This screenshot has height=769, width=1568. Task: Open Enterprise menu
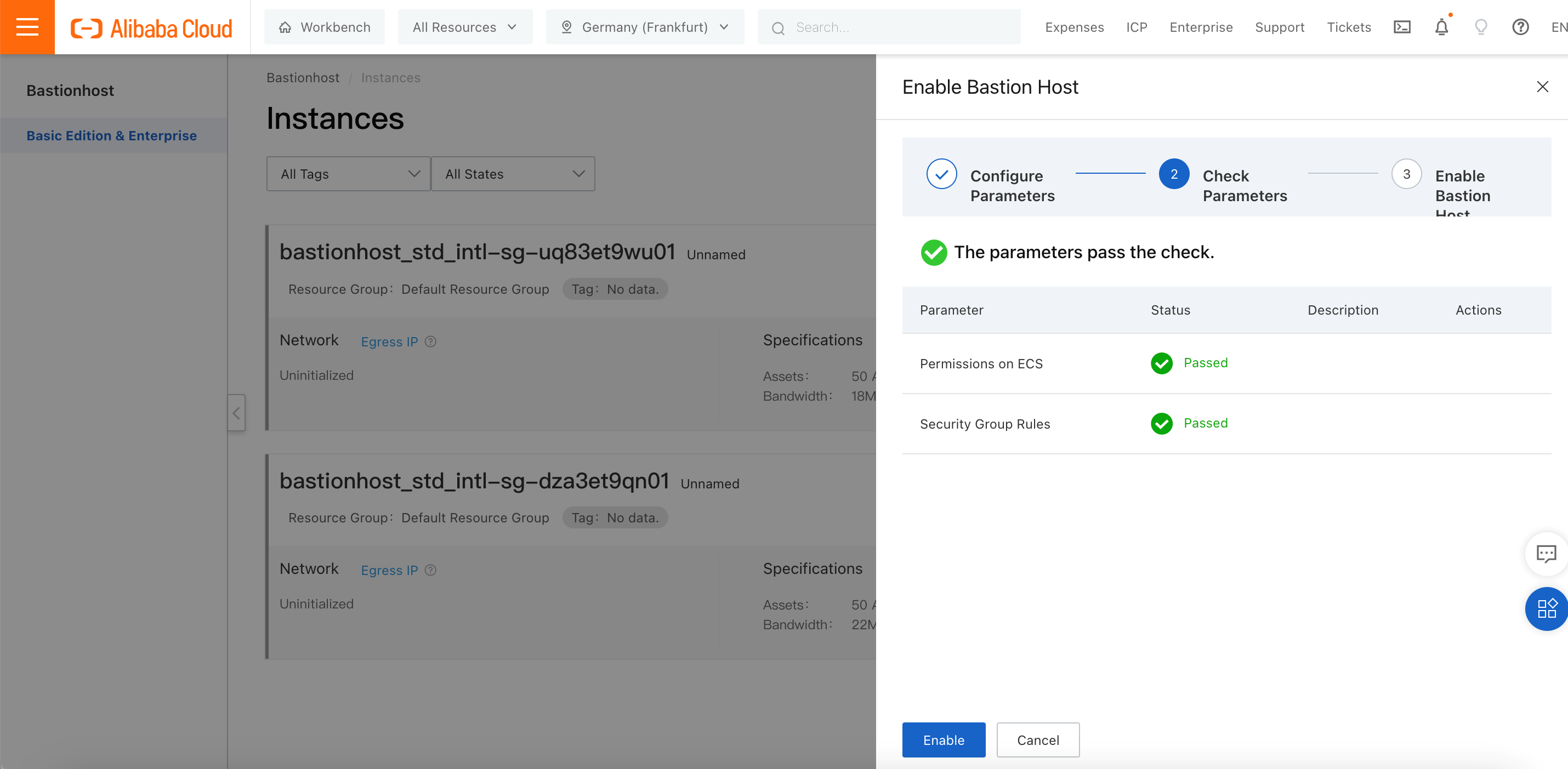point(1201,27)
